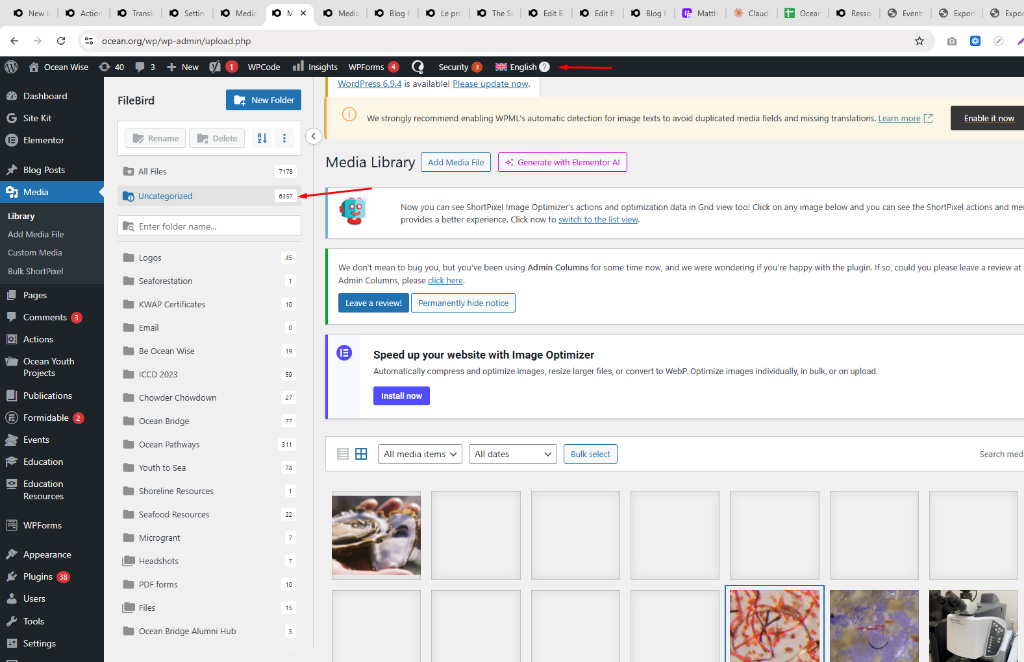Click the help icon beside English

pos(545,67)
